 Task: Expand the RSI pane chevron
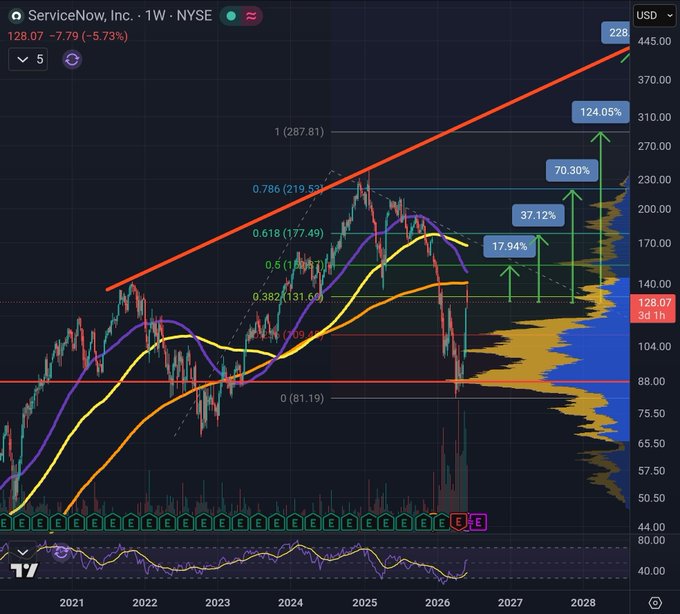click(x=23, y=552)
